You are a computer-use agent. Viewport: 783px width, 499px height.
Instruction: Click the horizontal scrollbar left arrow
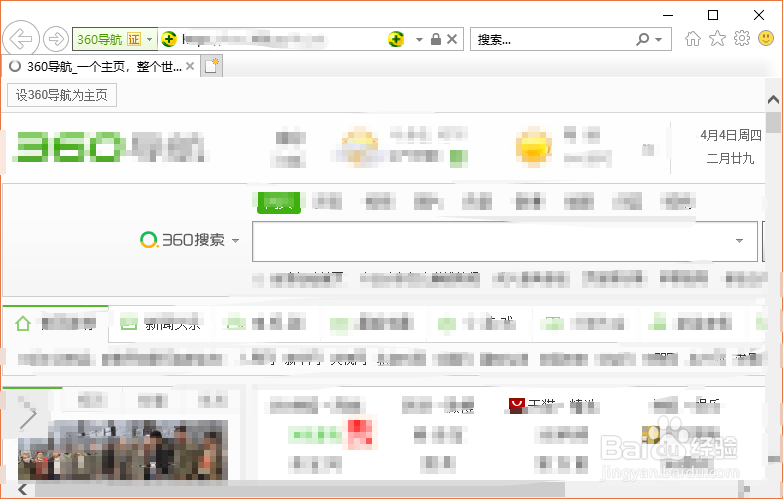point(22,489)
